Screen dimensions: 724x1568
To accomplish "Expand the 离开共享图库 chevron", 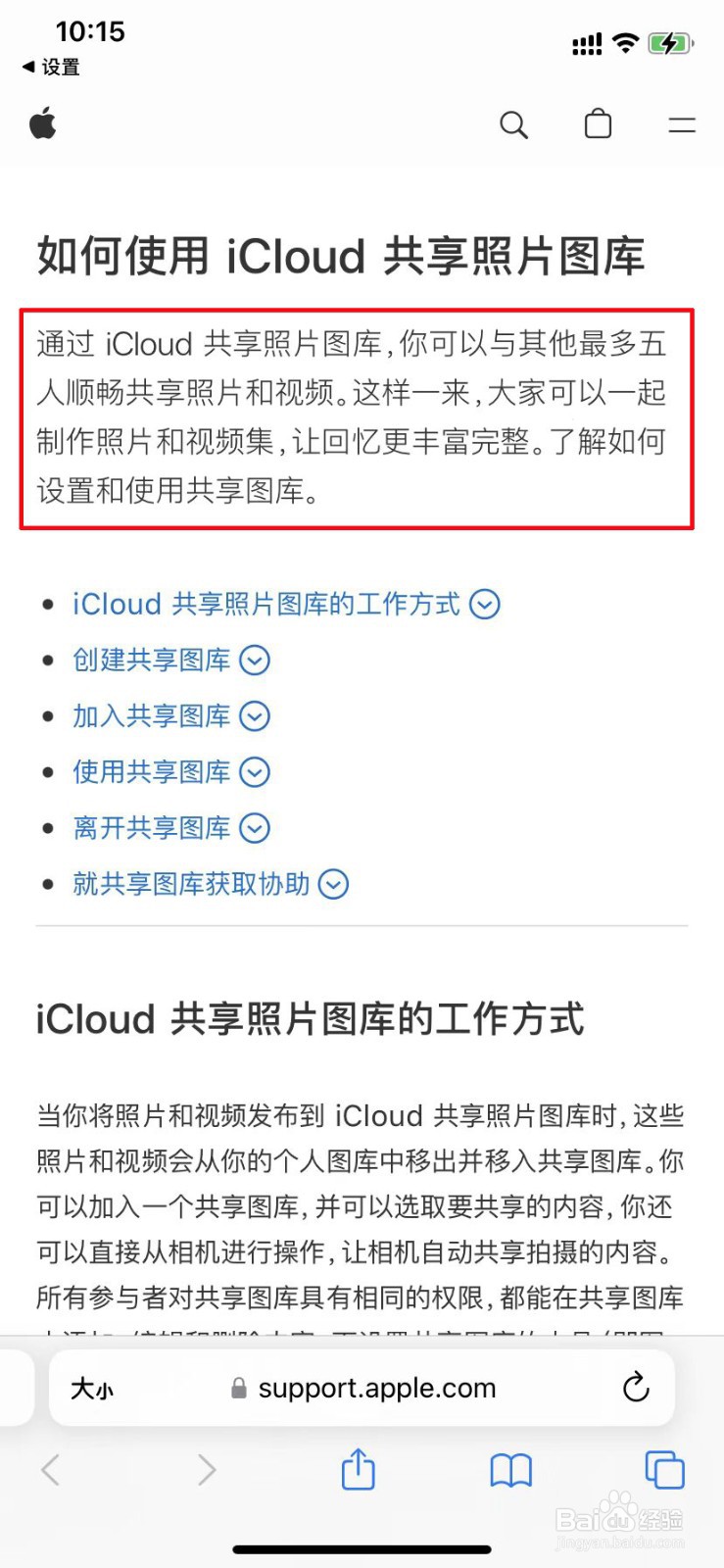I will 254,828.
